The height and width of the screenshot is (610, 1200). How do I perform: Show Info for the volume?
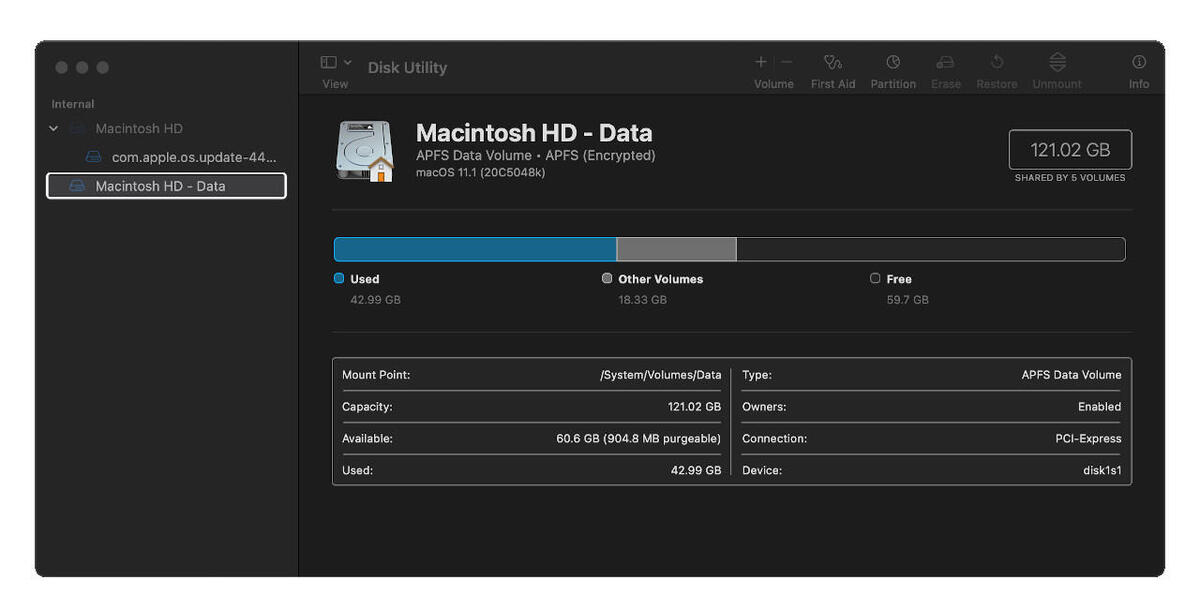[x=1139, y=62]
